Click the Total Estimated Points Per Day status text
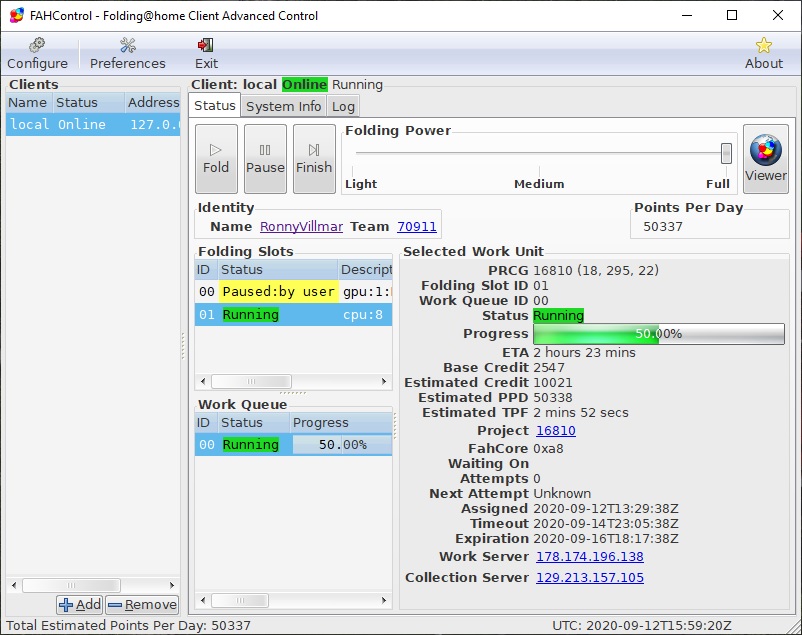 tap(128, 625)
